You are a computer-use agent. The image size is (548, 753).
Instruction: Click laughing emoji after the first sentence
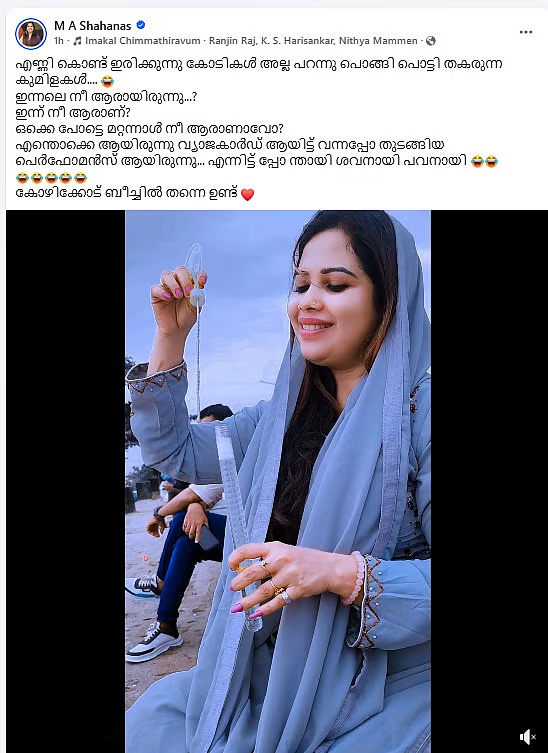pyautogui.click(x=108, y=82)
